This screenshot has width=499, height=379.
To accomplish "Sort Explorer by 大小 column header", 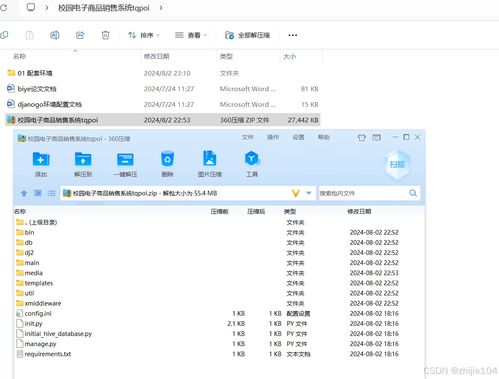I will [289, 56].
